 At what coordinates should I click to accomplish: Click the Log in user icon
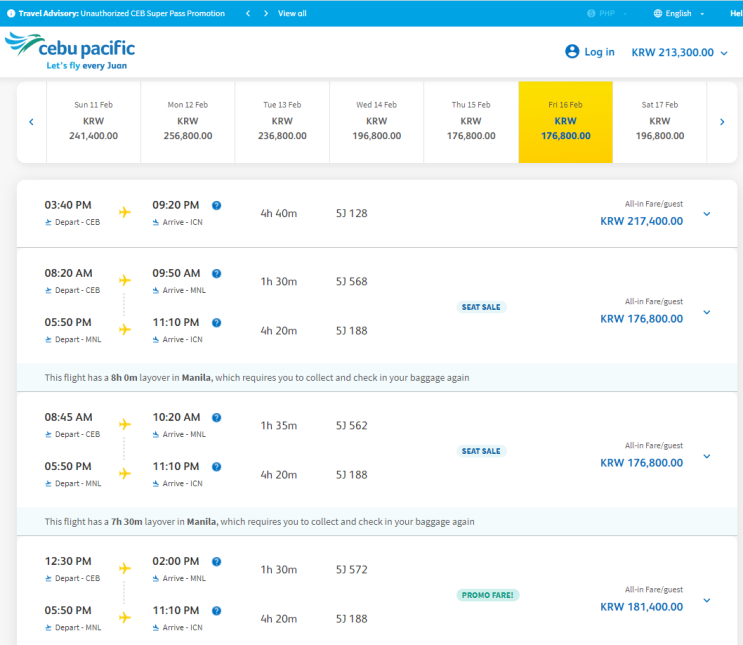[572, 52]
